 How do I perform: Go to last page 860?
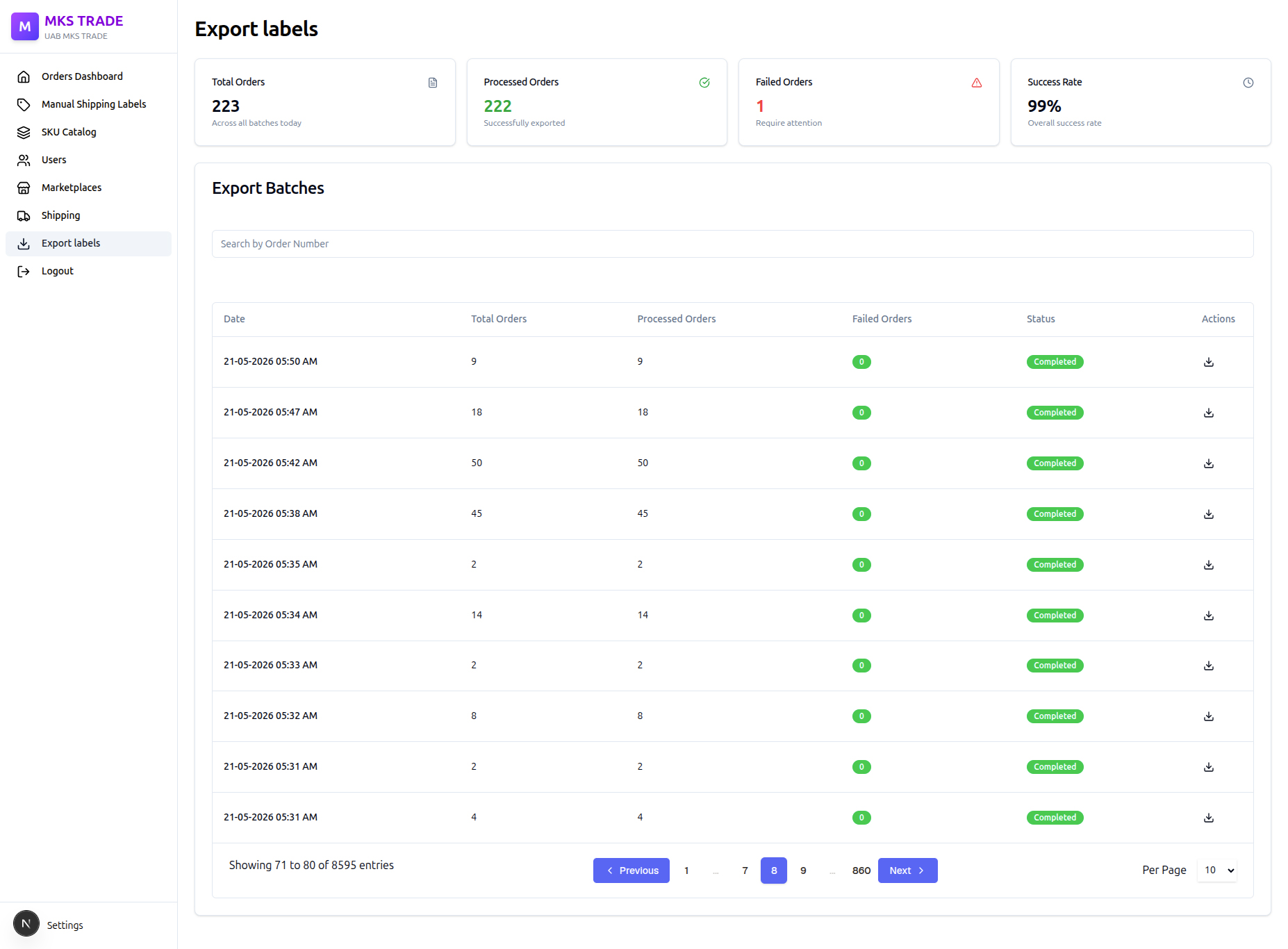(x=861, y=870)
